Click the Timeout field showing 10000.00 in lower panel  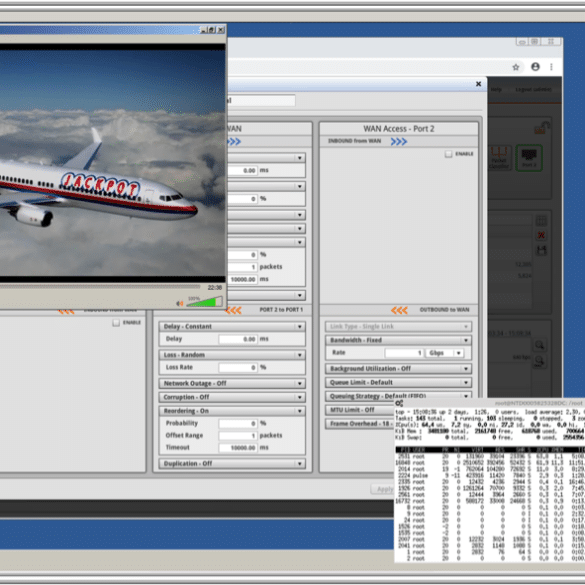pos(238,447)
